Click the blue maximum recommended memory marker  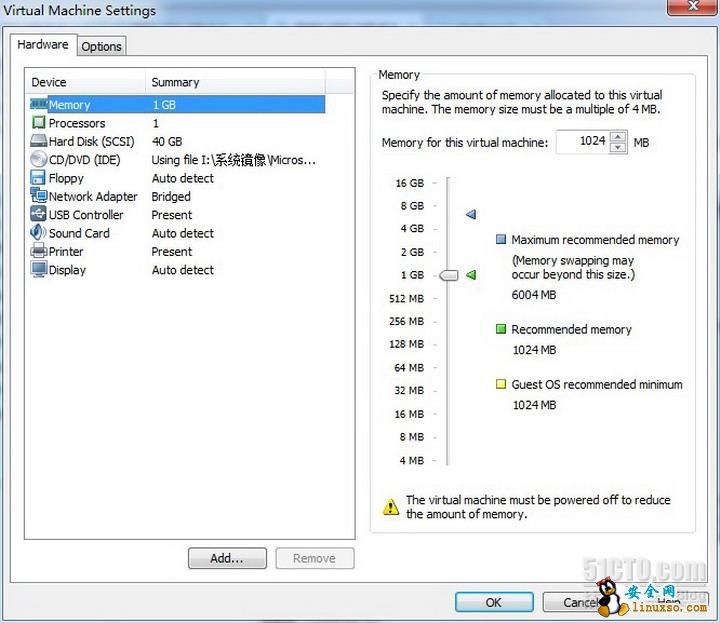pos(471,214)
